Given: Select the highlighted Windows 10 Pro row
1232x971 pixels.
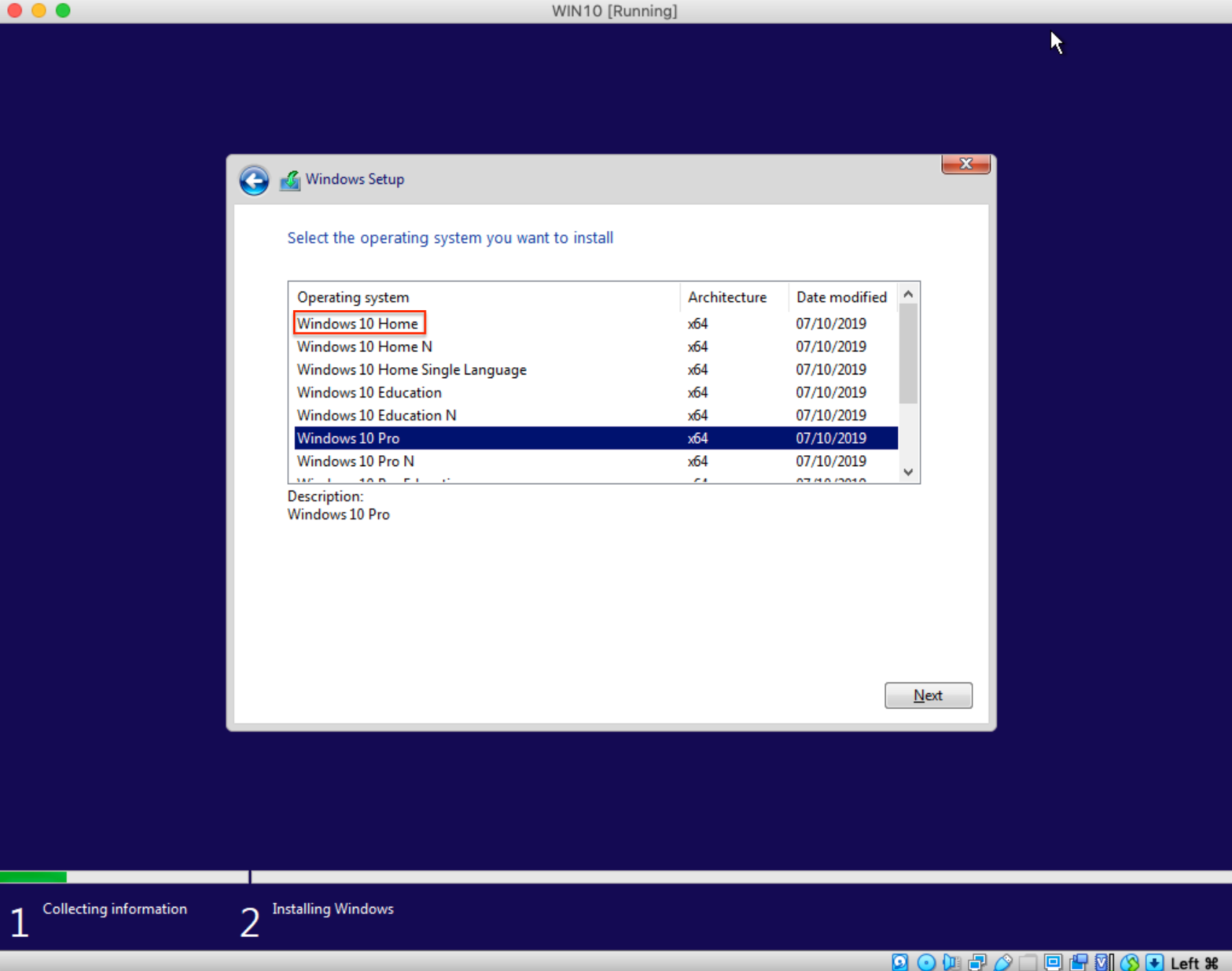Looking at the screenshot, I should coord(596,438).
